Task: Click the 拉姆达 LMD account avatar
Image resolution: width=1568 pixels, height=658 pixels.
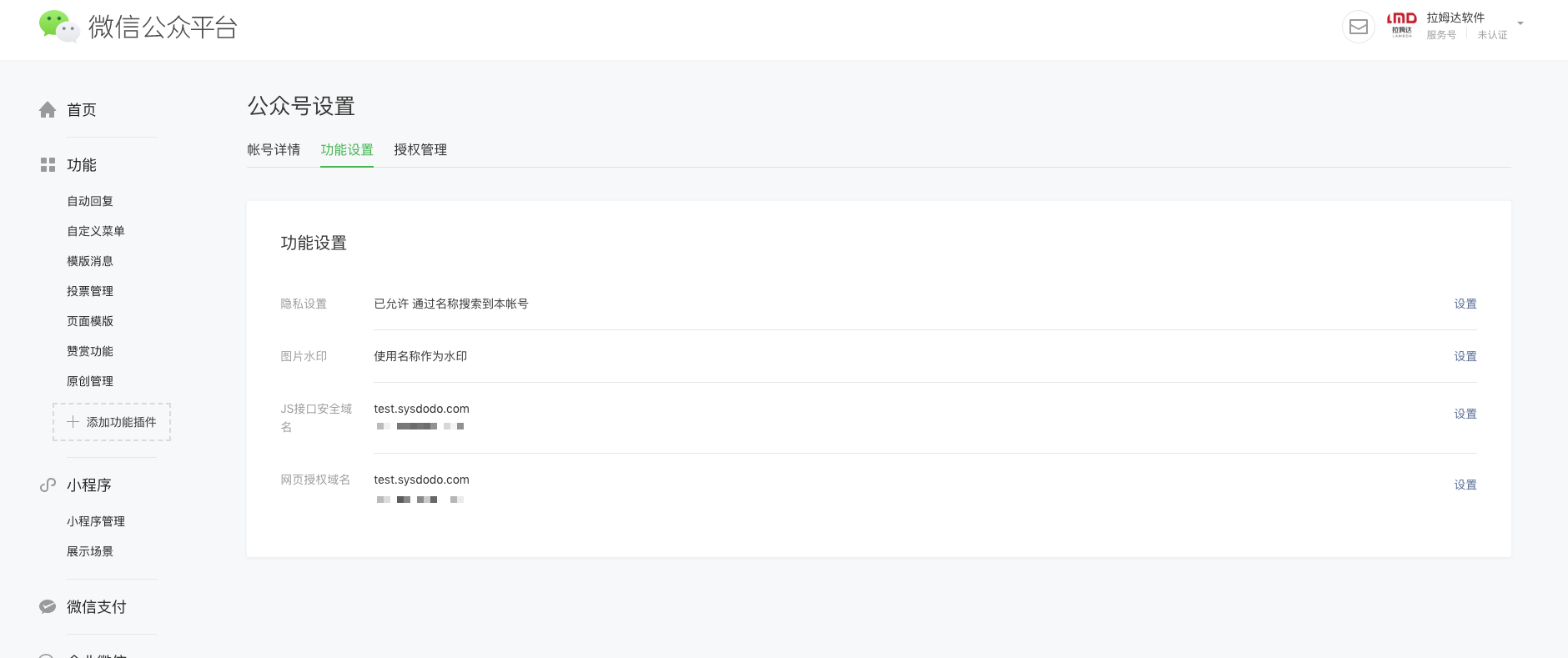Action: pyautogui.click(x=1401, y=26)
